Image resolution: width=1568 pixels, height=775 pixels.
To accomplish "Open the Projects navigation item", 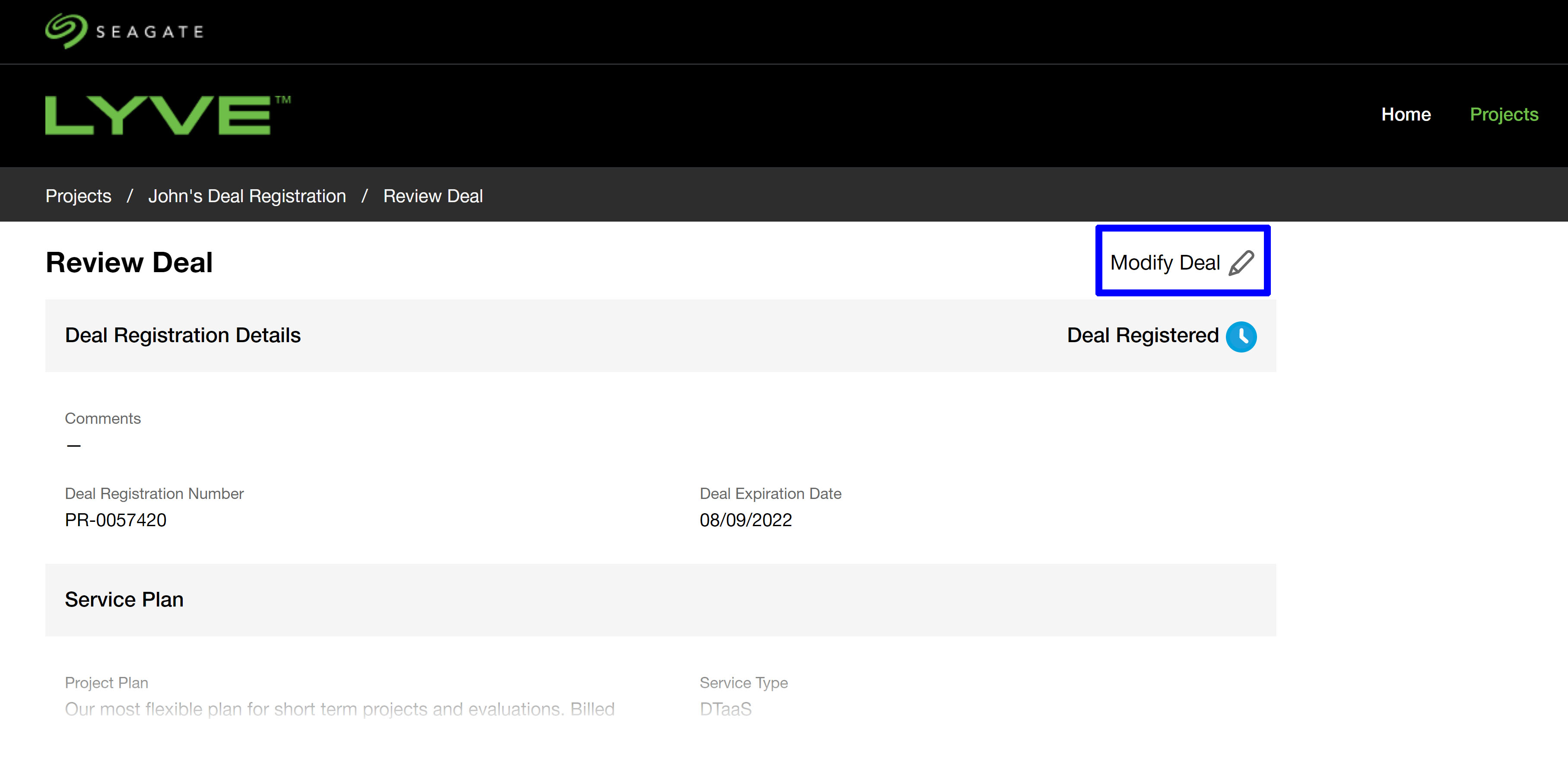I will pos(1504,114).
